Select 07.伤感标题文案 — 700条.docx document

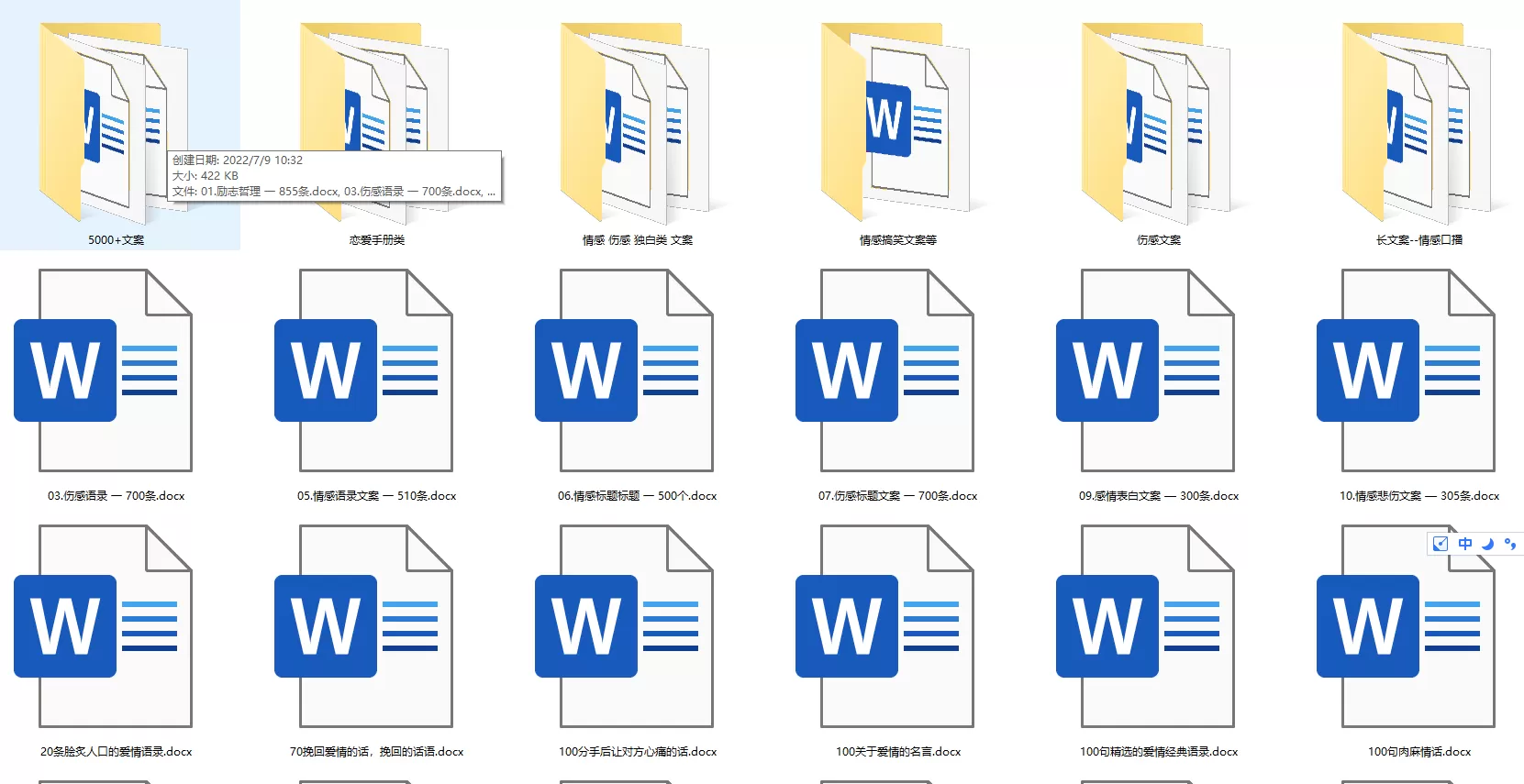coord(897,371)
